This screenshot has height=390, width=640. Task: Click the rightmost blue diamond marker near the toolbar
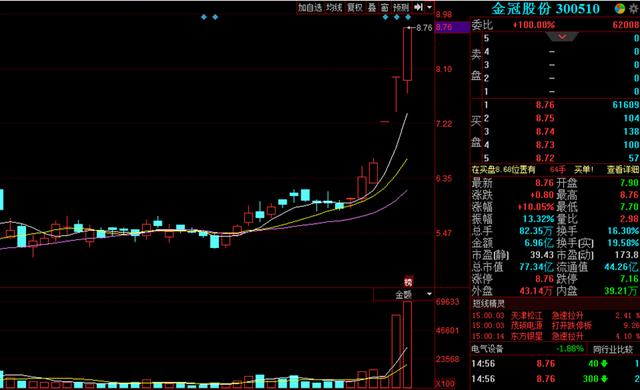408,17
